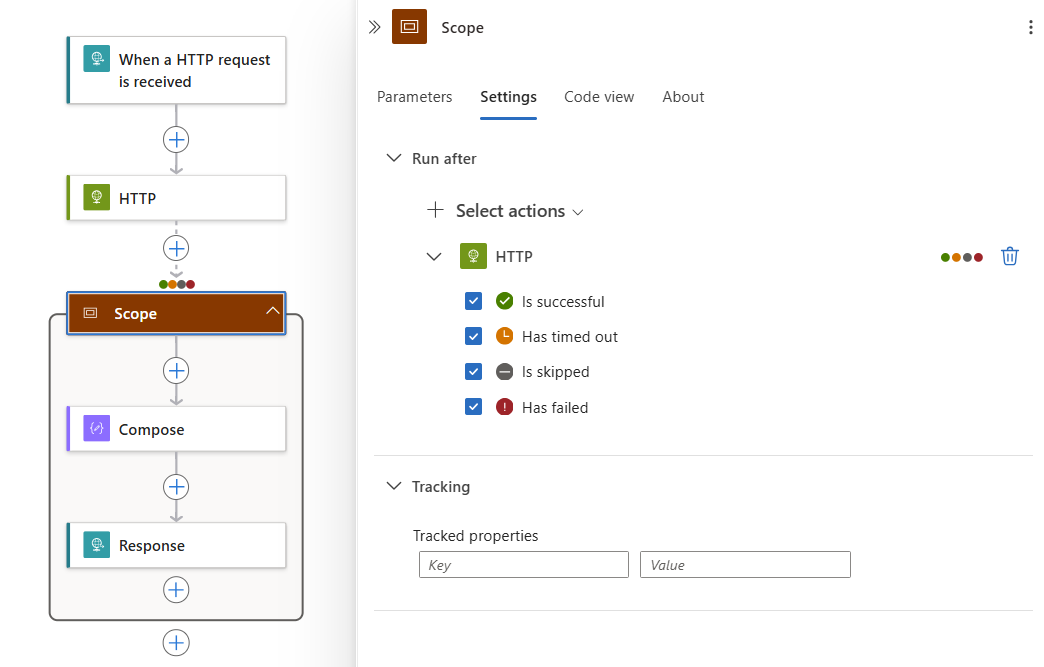1044x667 pixels.
Task: Open the more options kebab menu
Action: [1031, 27]
